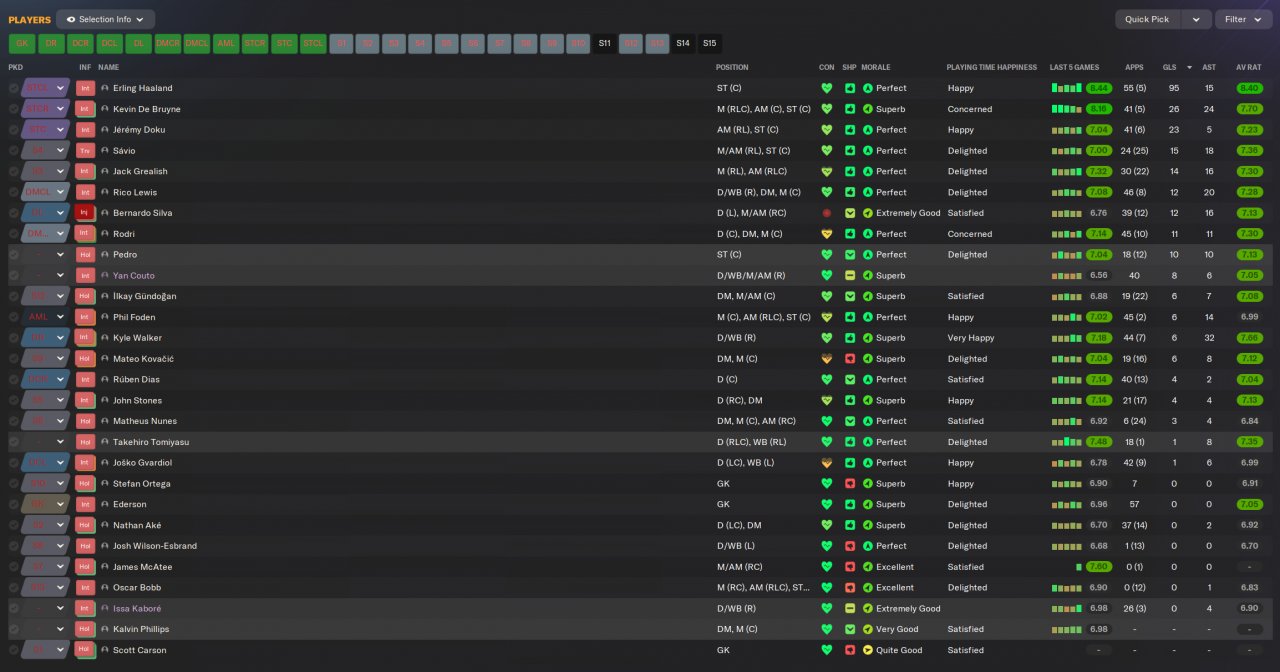Open Erling Haaland's picked position dropdown

coord(45,88)
